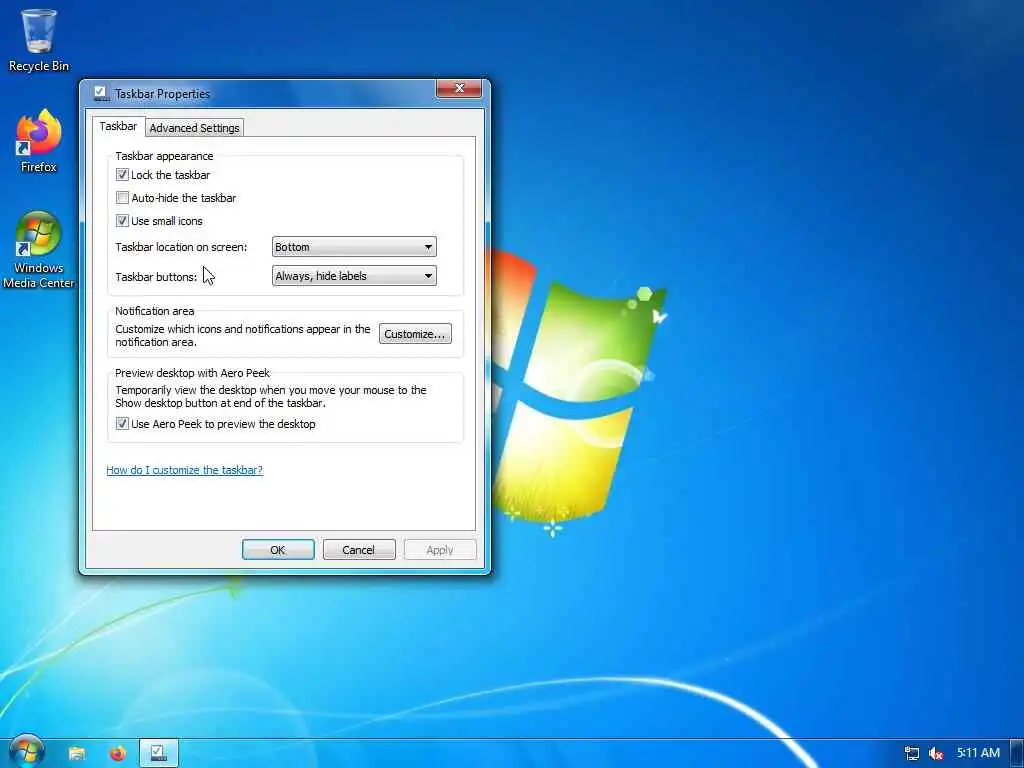Click the 5:11 AM clock
The height and width of the screenshot is (768, 1024).
pyautogui.click(x=978, y=753)
